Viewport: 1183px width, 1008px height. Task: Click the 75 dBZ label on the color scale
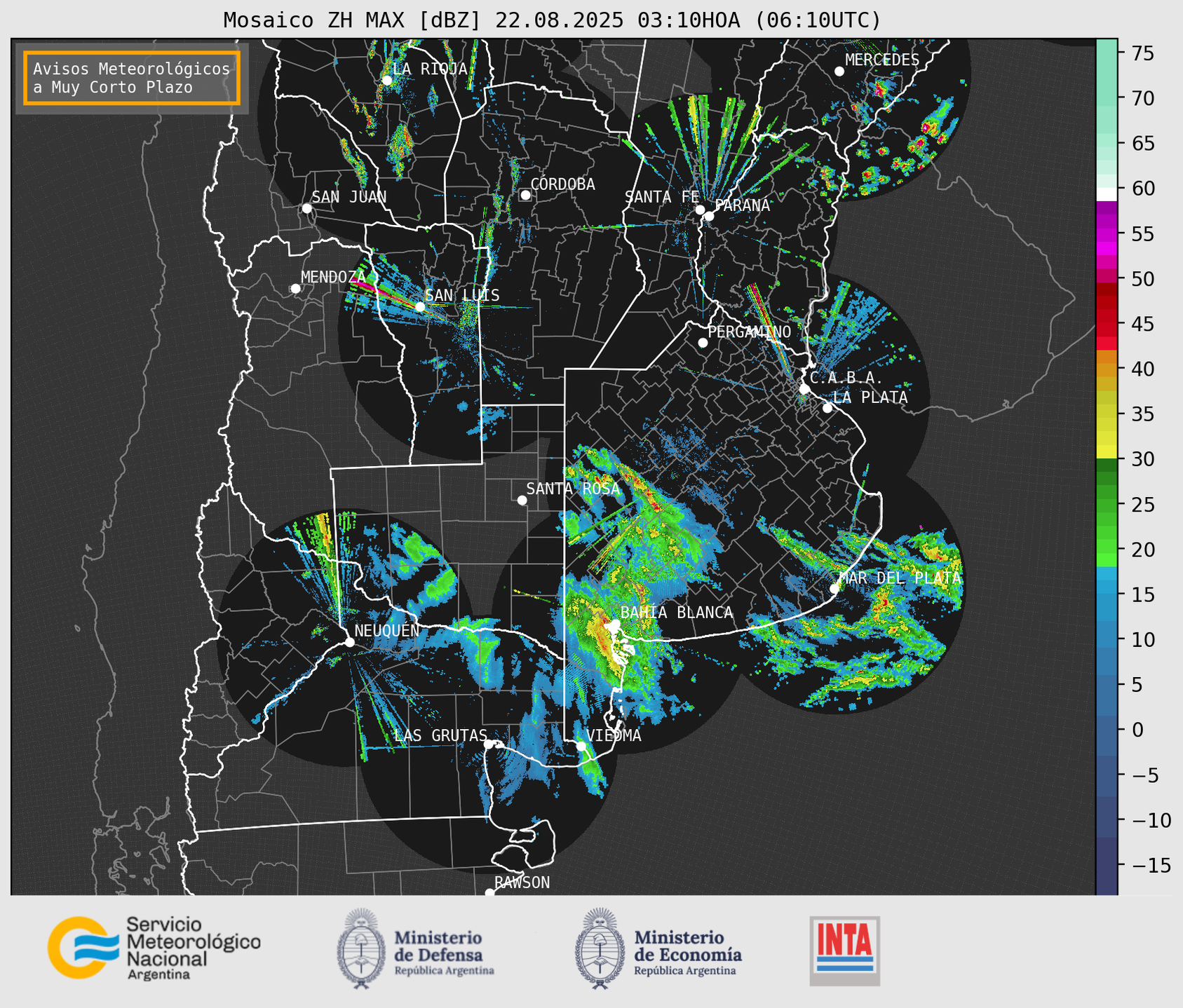1142,53
